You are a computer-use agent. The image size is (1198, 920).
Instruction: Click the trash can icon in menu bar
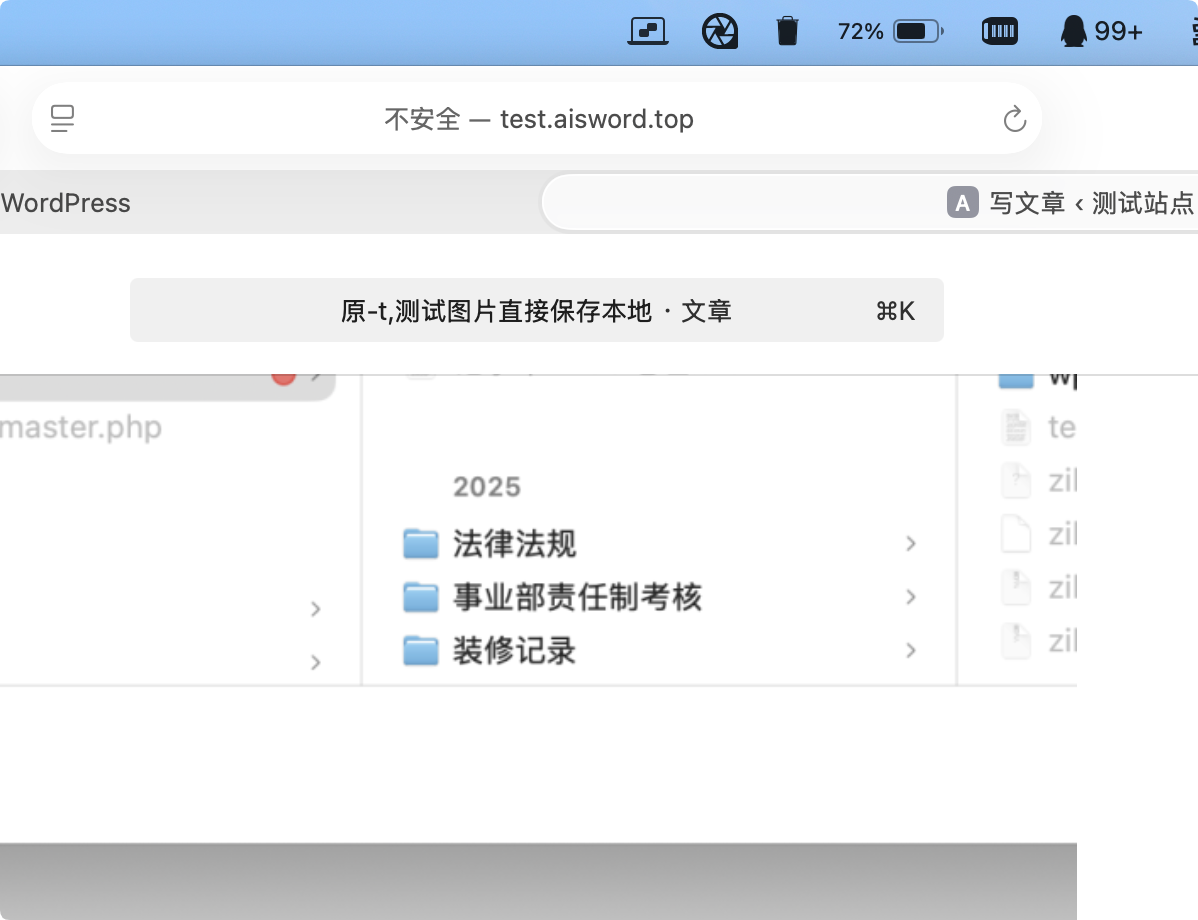788,32
